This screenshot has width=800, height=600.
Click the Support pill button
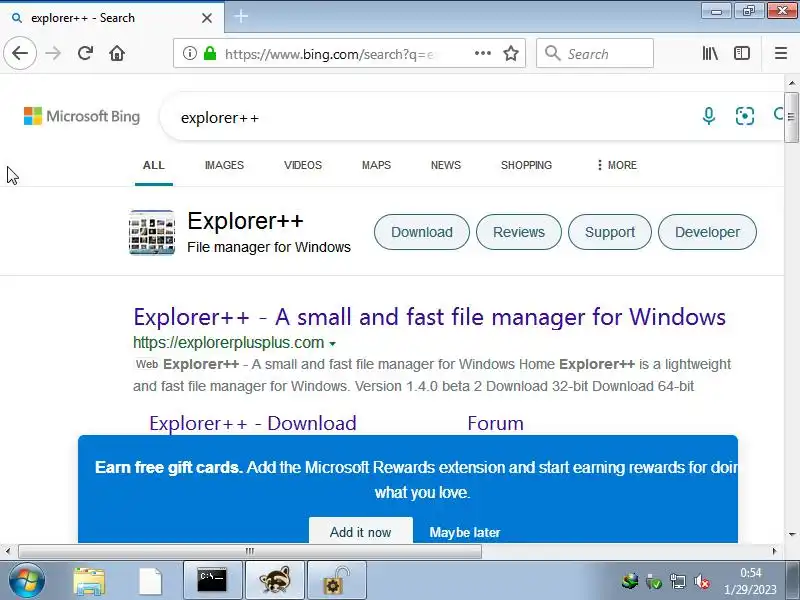(610, 232)
